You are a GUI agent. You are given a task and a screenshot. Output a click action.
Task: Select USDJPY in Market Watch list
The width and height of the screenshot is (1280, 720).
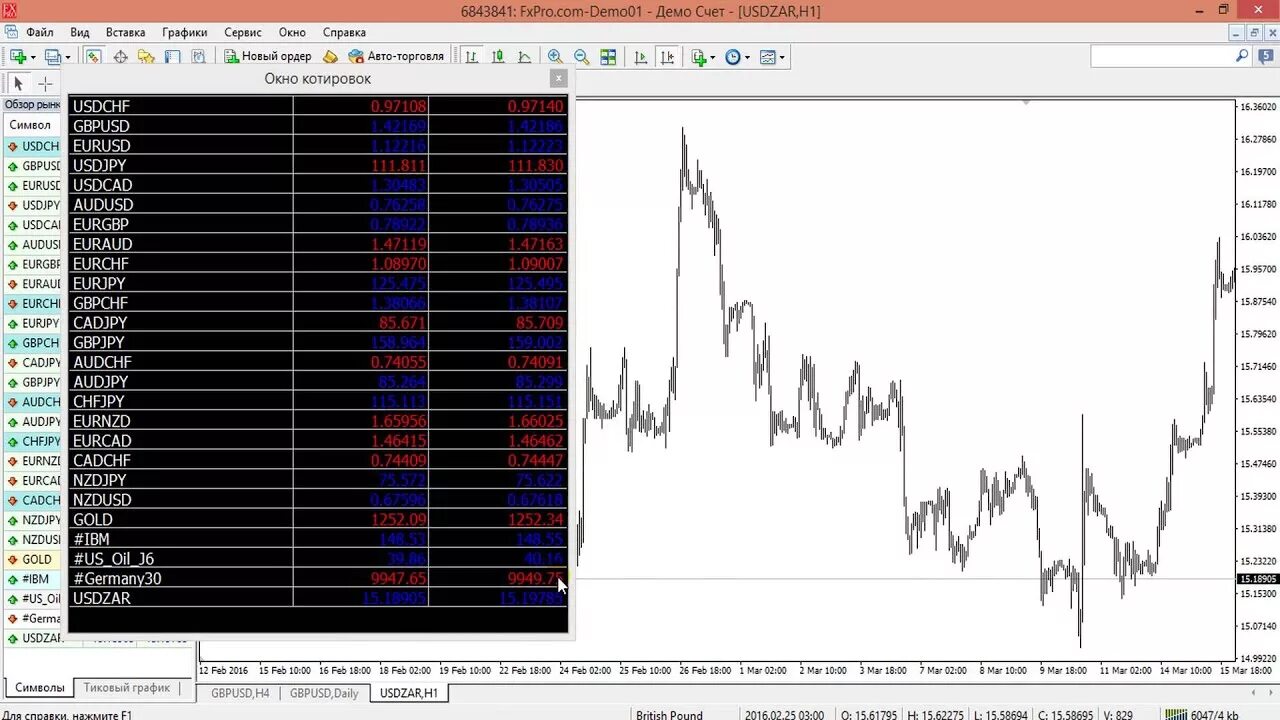34,205
